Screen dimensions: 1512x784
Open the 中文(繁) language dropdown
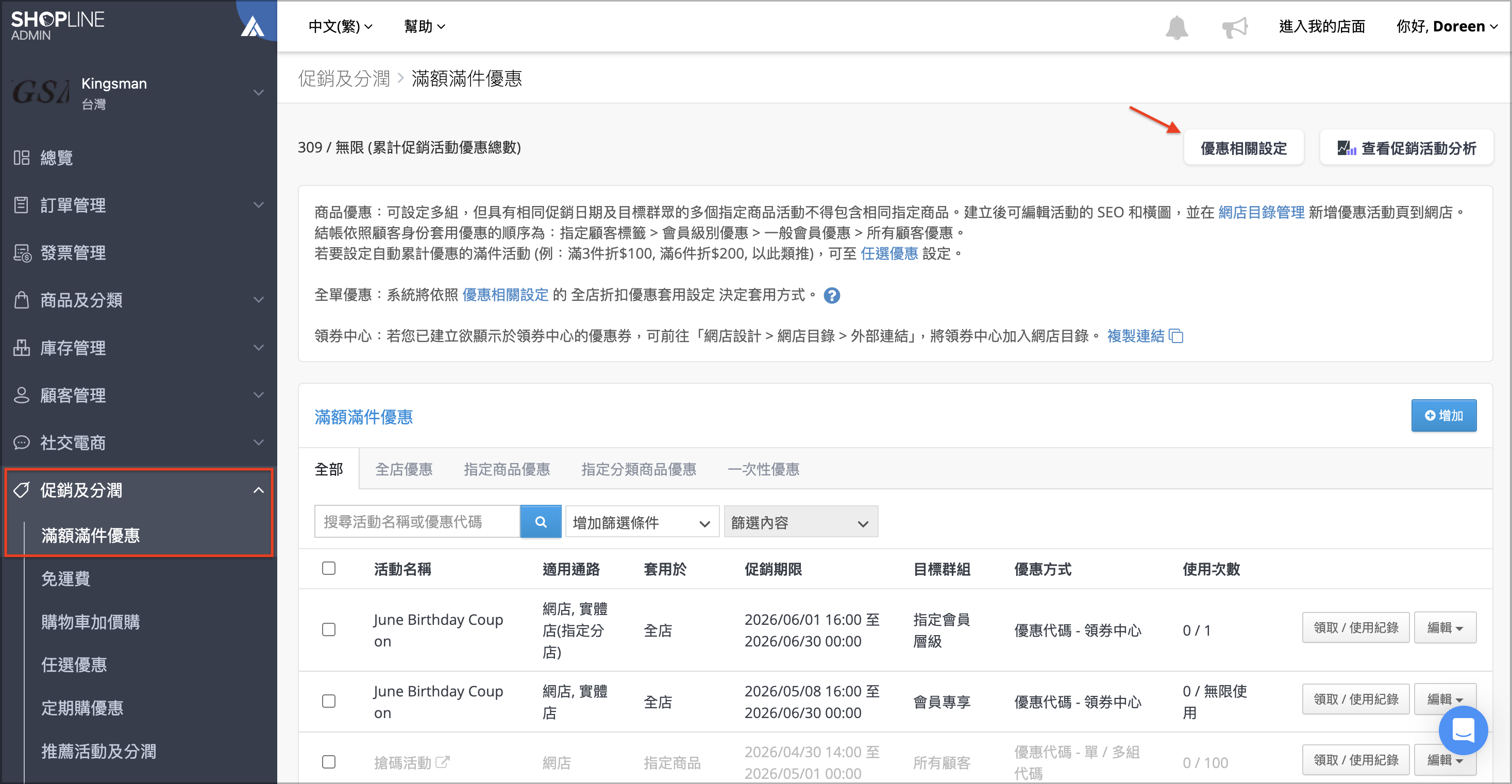tap(341, 26)
